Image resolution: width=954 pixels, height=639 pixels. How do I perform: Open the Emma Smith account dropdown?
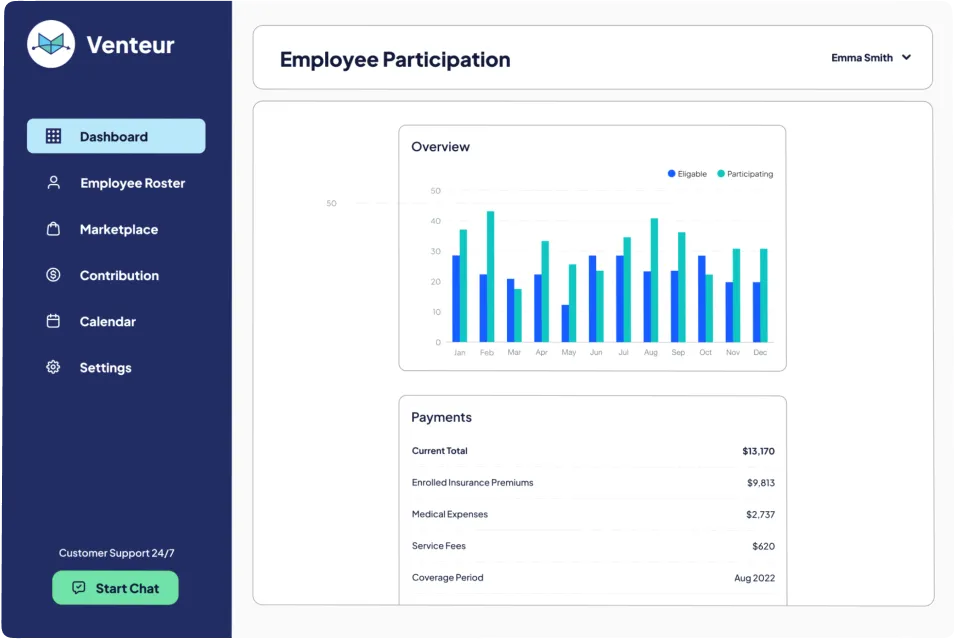(872, 57)
